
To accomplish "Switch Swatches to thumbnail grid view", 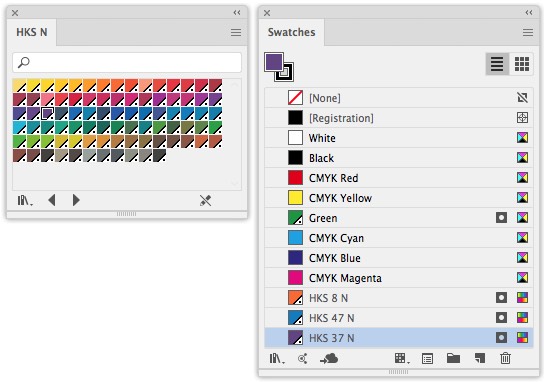I will (521, 64).
